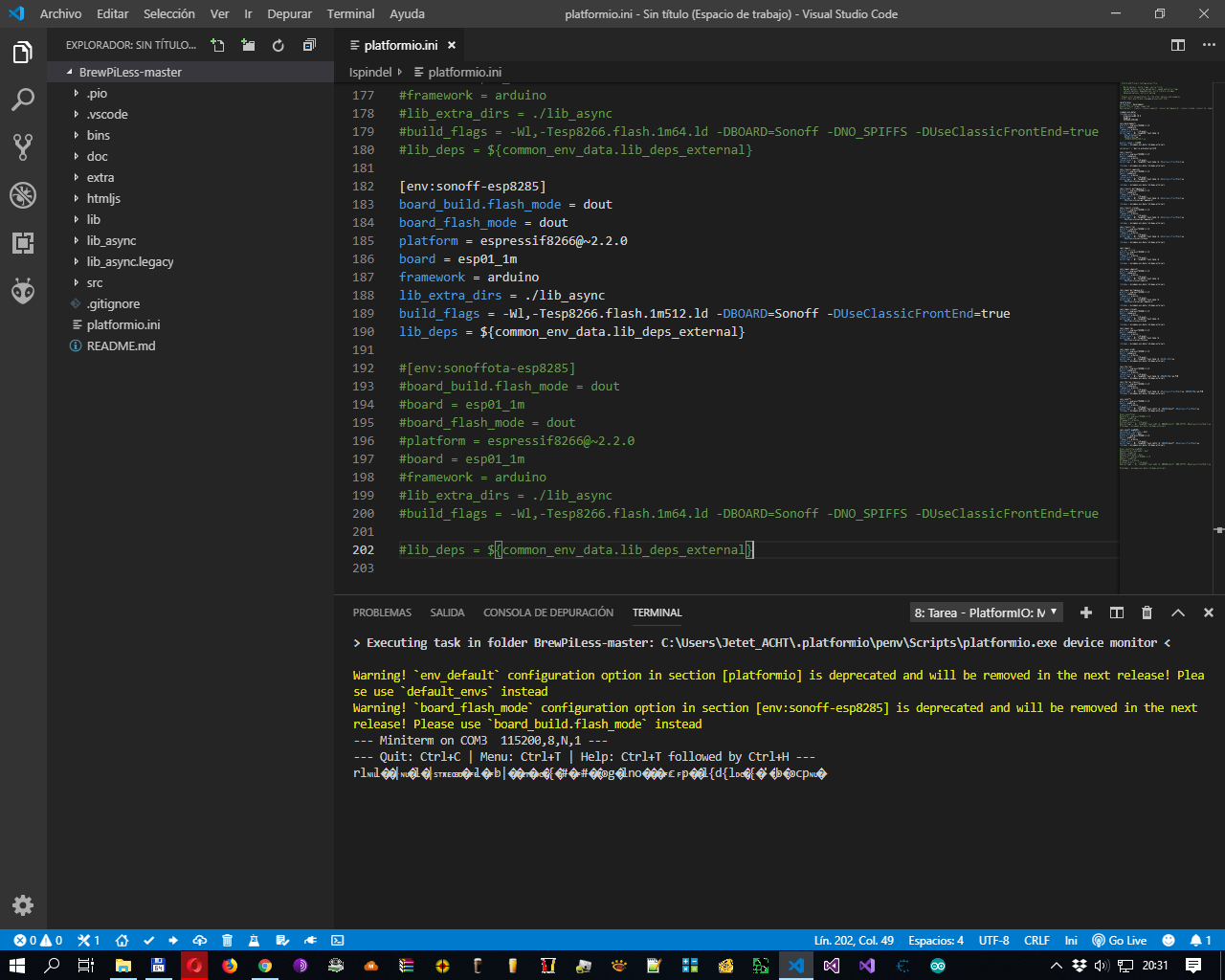The height and width of the screenshot is (980, 1225).
Task: Open Serial Monitor with the plug icon
Action: click(x=309, y=941)
